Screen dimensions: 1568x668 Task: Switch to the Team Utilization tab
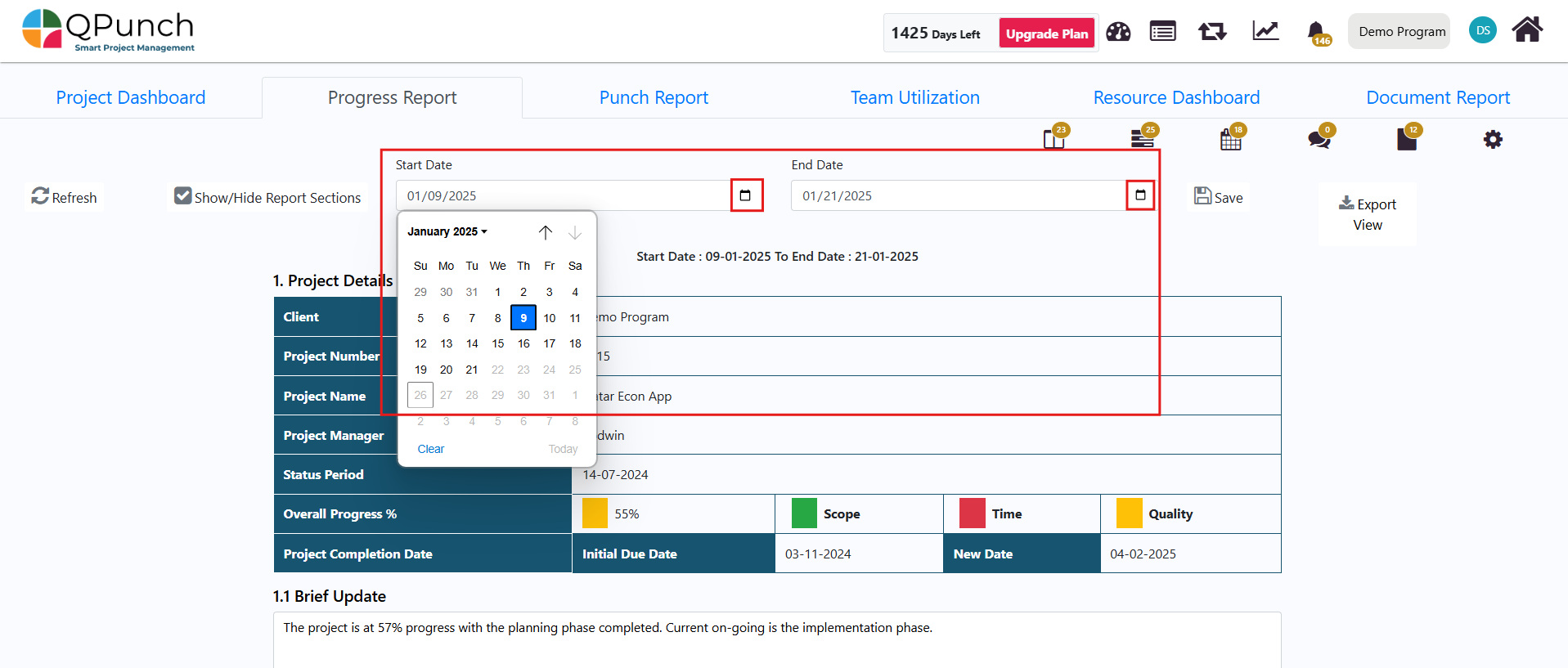click(914, 97)
